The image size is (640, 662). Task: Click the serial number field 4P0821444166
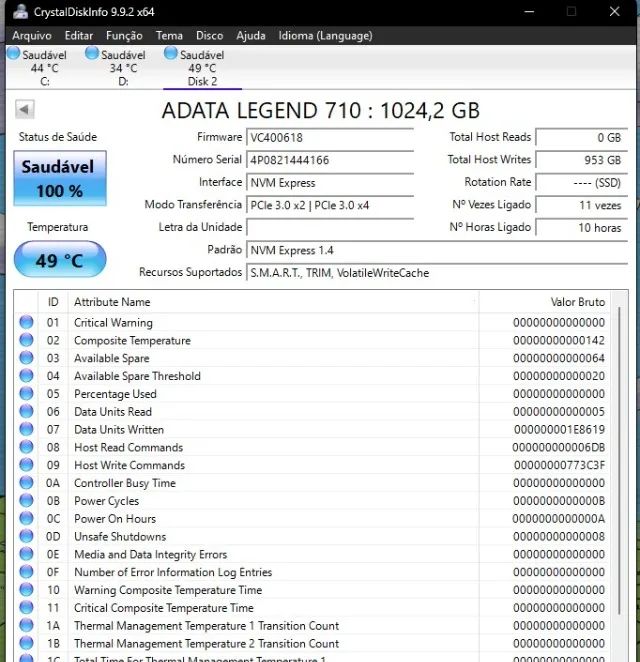[x=330, y=160]
